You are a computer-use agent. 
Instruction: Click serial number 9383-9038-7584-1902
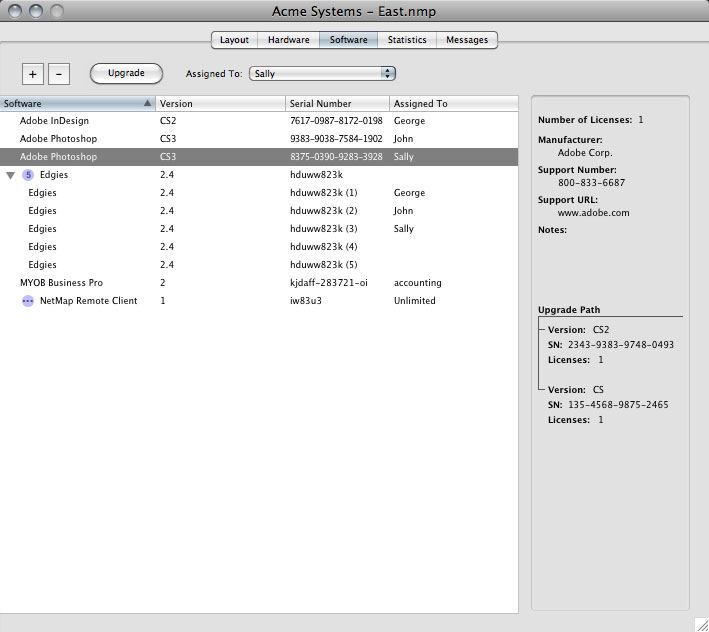point(336,139)
